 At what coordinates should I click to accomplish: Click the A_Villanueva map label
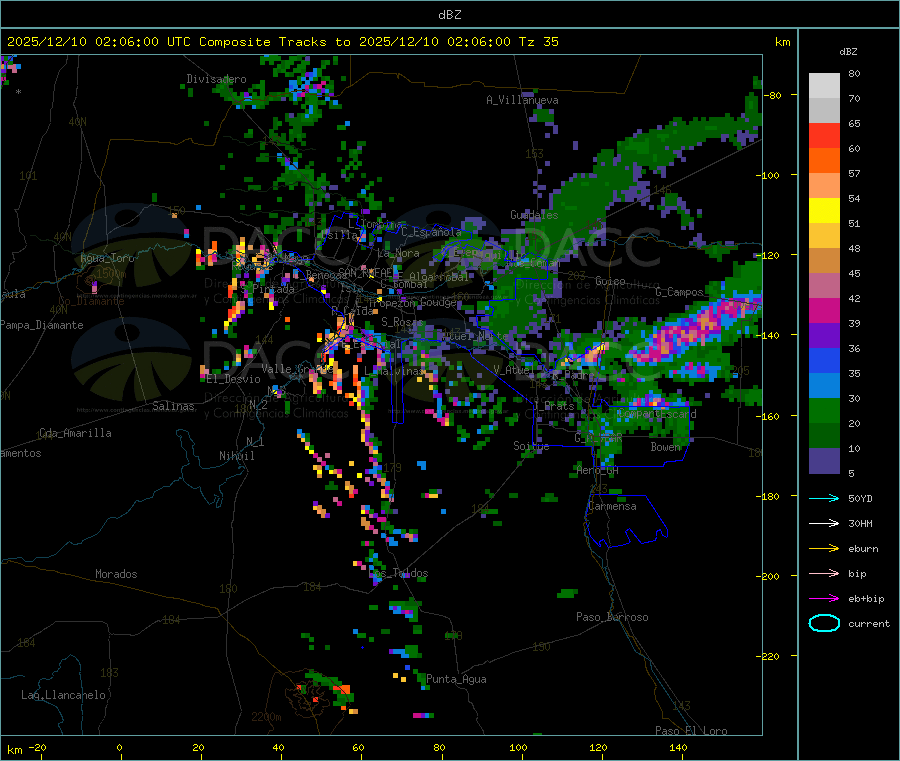(522, 100)
